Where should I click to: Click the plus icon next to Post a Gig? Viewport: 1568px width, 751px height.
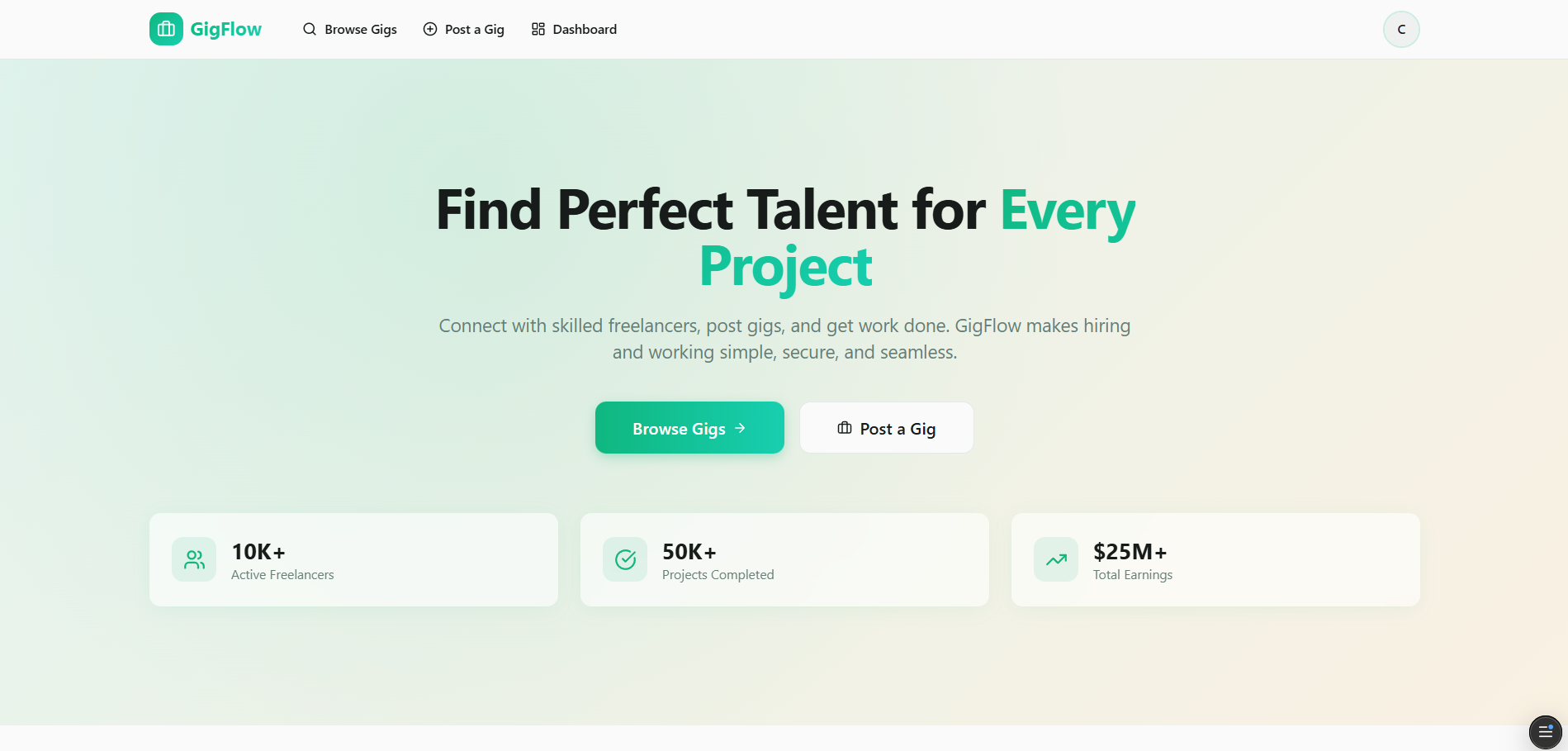pyautogui.click(x=429, y=28)
